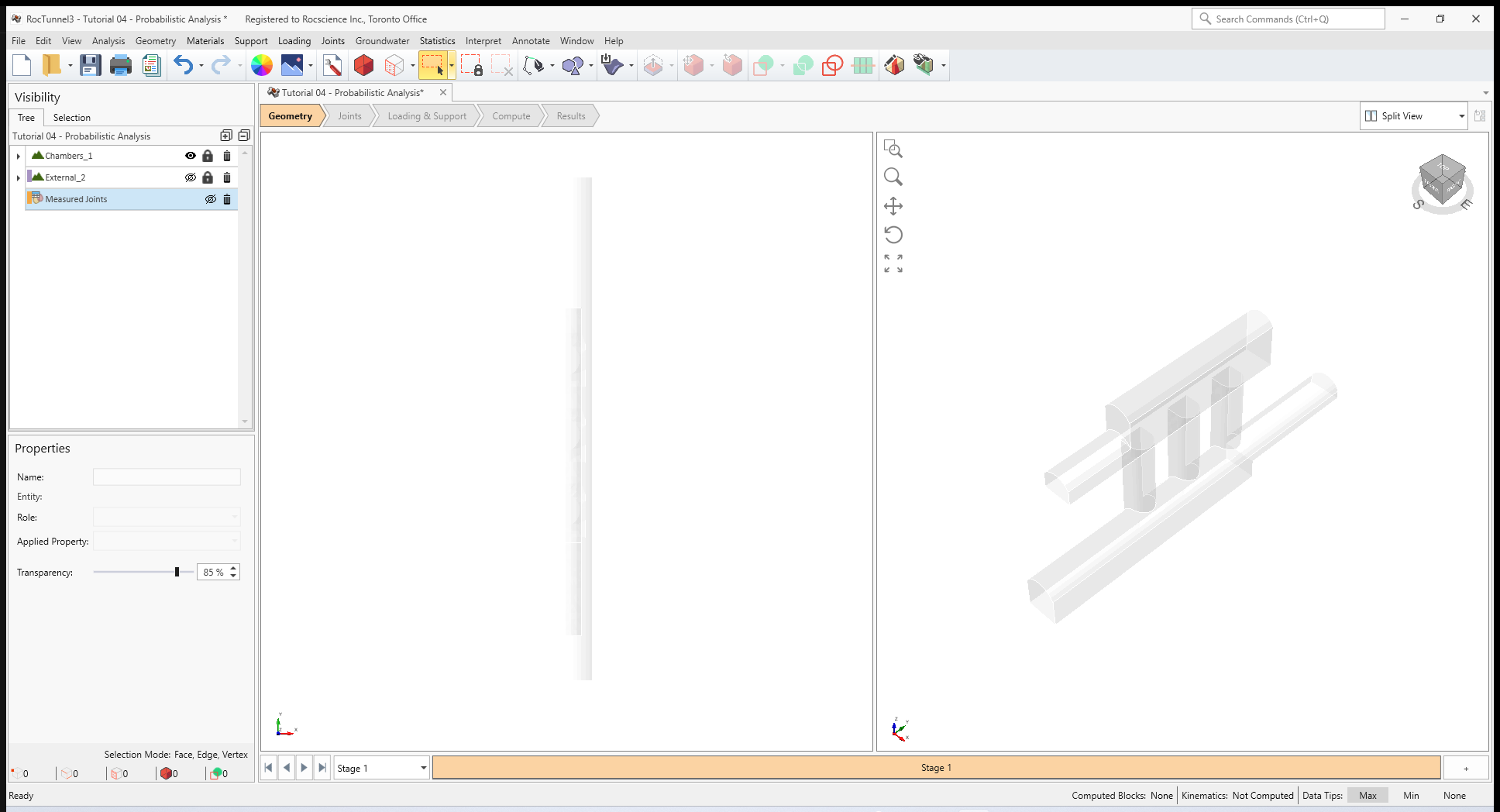Open the report generator clipboard icon
The height and width of the screenshot is (812, 1500).
point(151,66)
